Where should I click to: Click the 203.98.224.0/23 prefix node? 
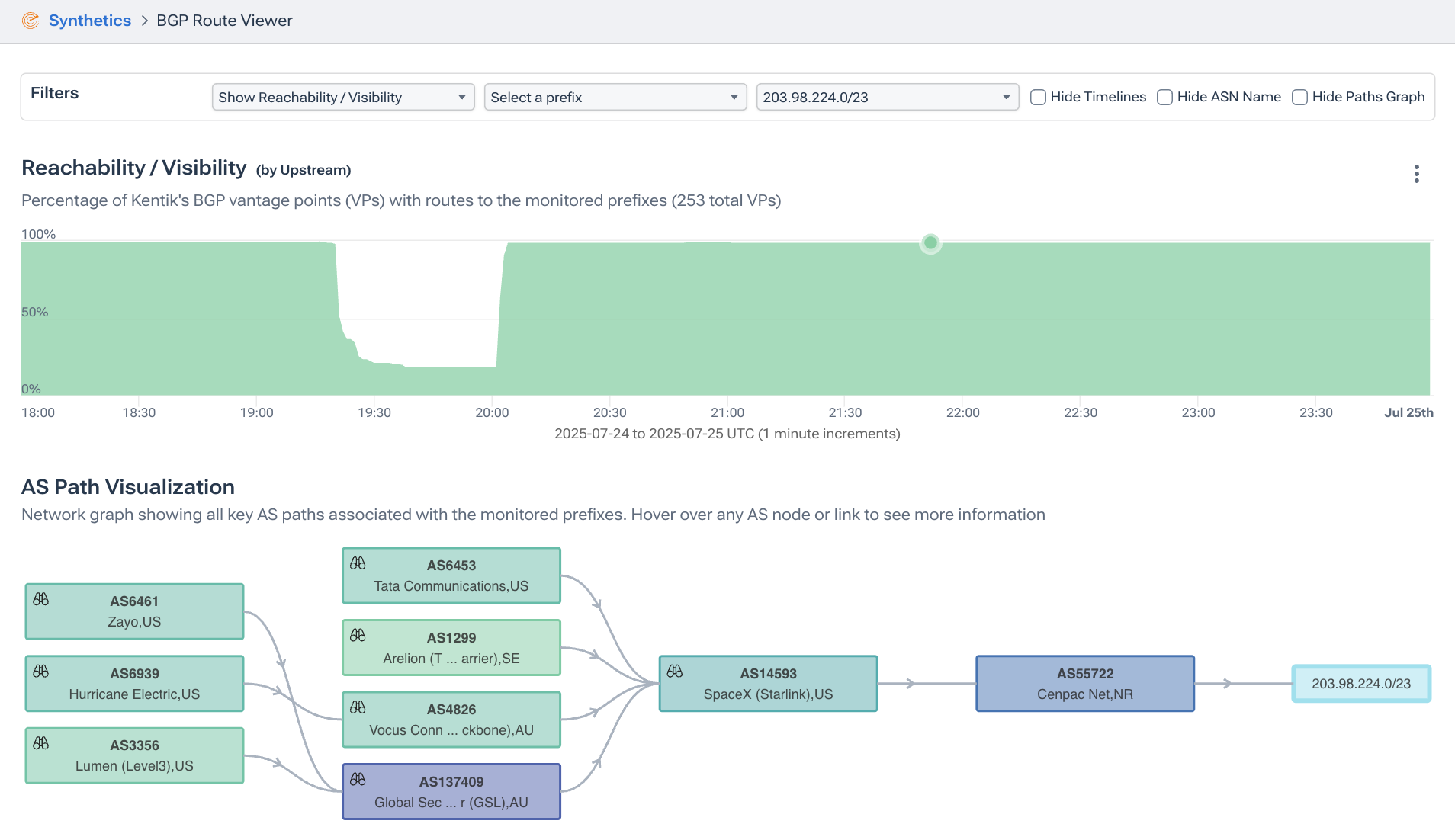coord(1361,684)
